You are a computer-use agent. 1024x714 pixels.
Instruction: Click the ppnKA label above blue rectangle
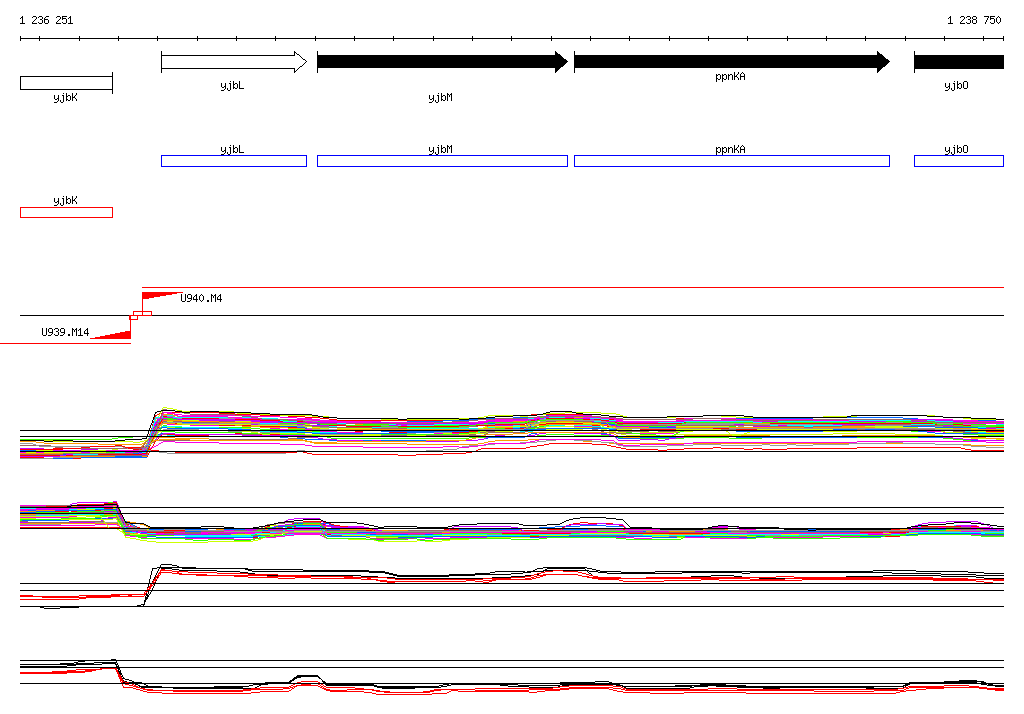[x=730, y=150]
